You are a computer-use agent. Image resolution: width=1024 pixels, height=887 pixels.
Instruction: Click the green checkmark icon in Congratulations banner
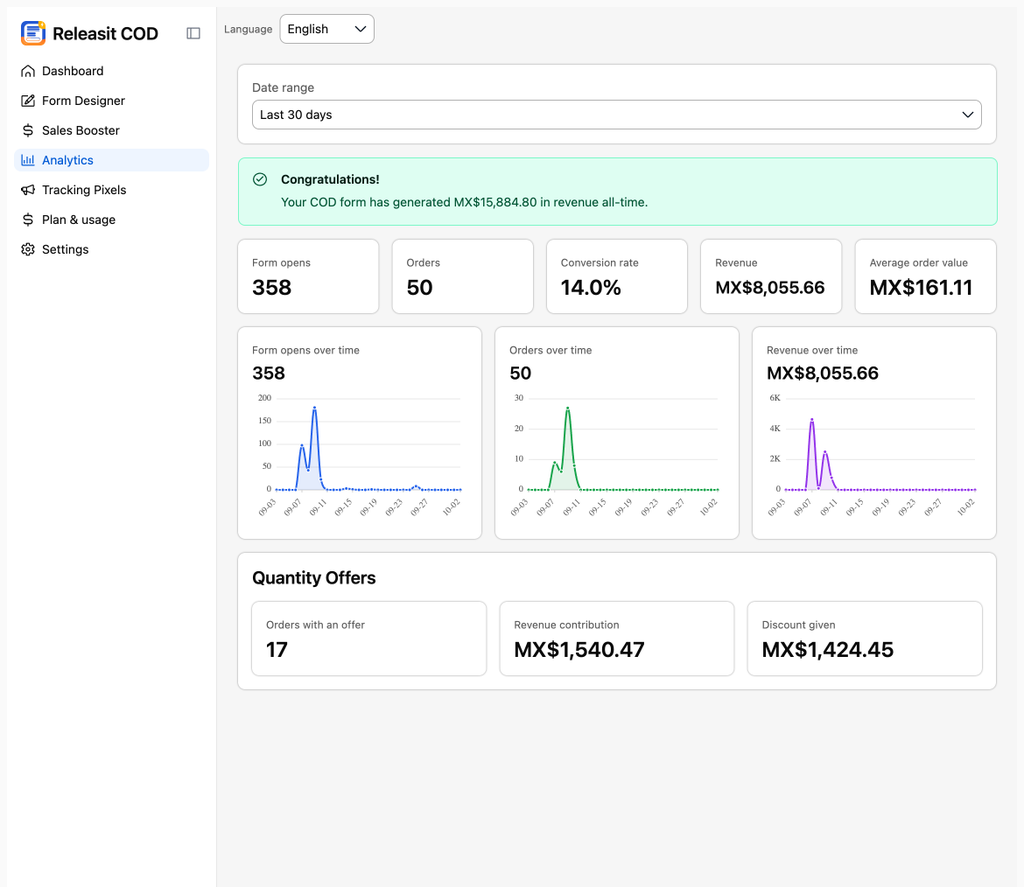pos(260,179)
